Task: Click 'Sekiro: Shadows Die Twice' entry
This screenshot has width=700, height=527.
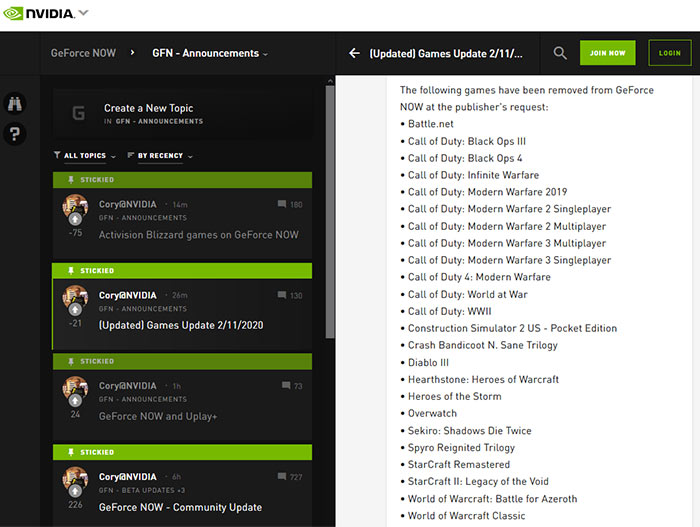Action: click(x=470, y=431)
